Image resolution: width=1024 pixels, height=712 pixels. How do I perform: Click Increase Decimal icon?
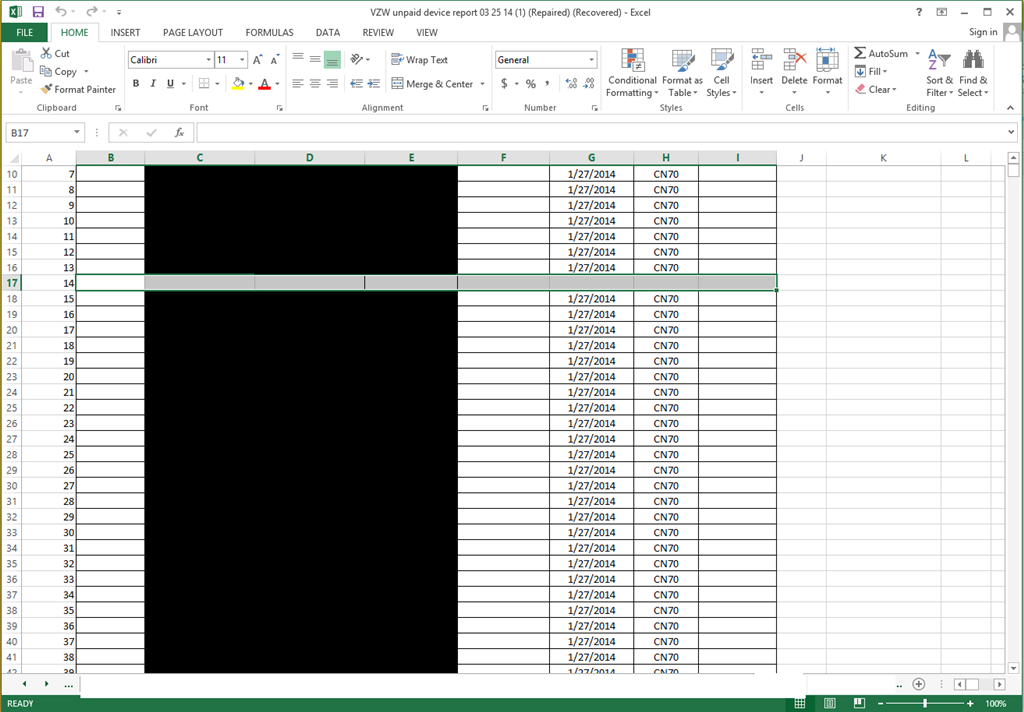571,84
